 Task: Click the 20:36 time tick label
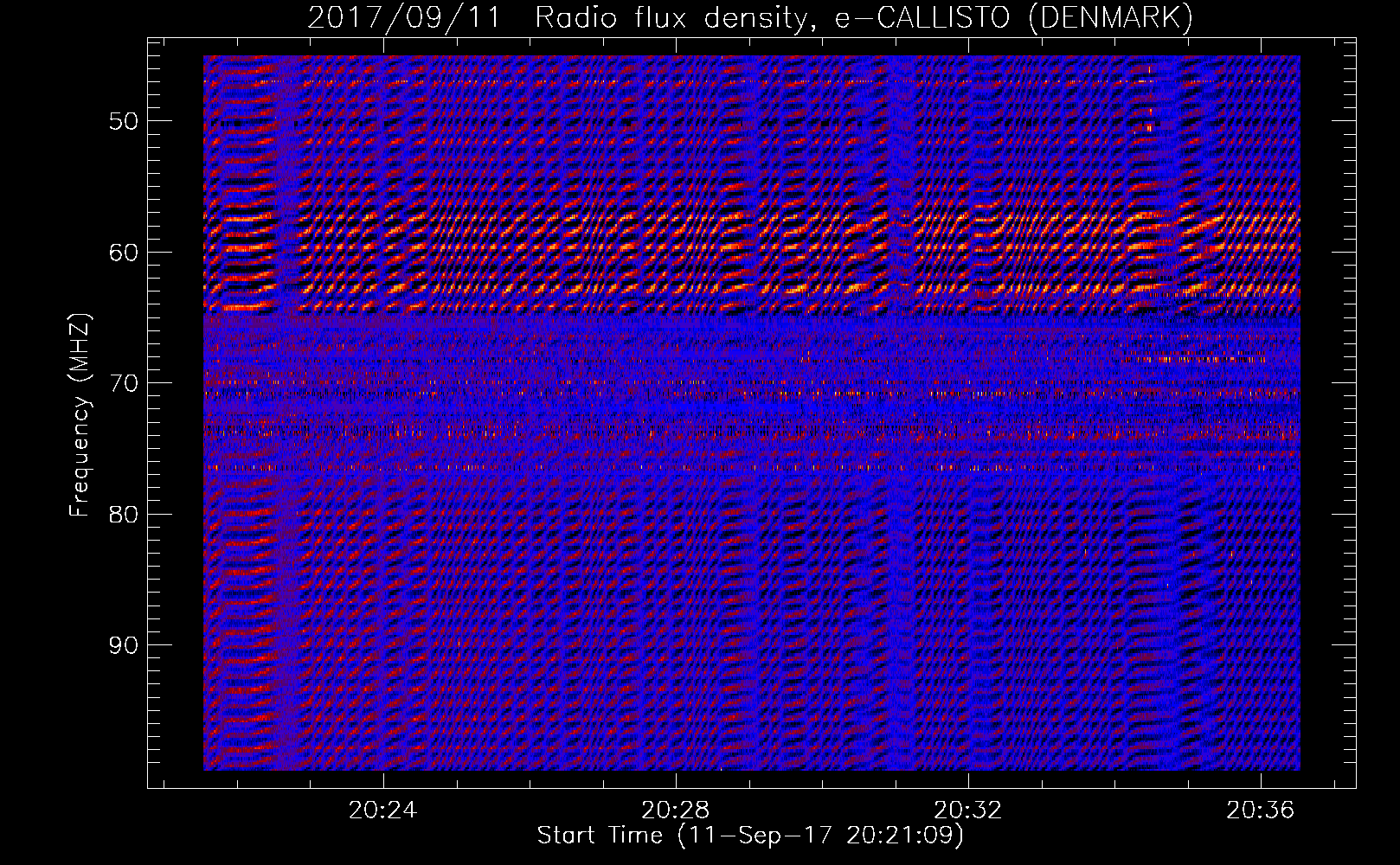click(1260, 810)
